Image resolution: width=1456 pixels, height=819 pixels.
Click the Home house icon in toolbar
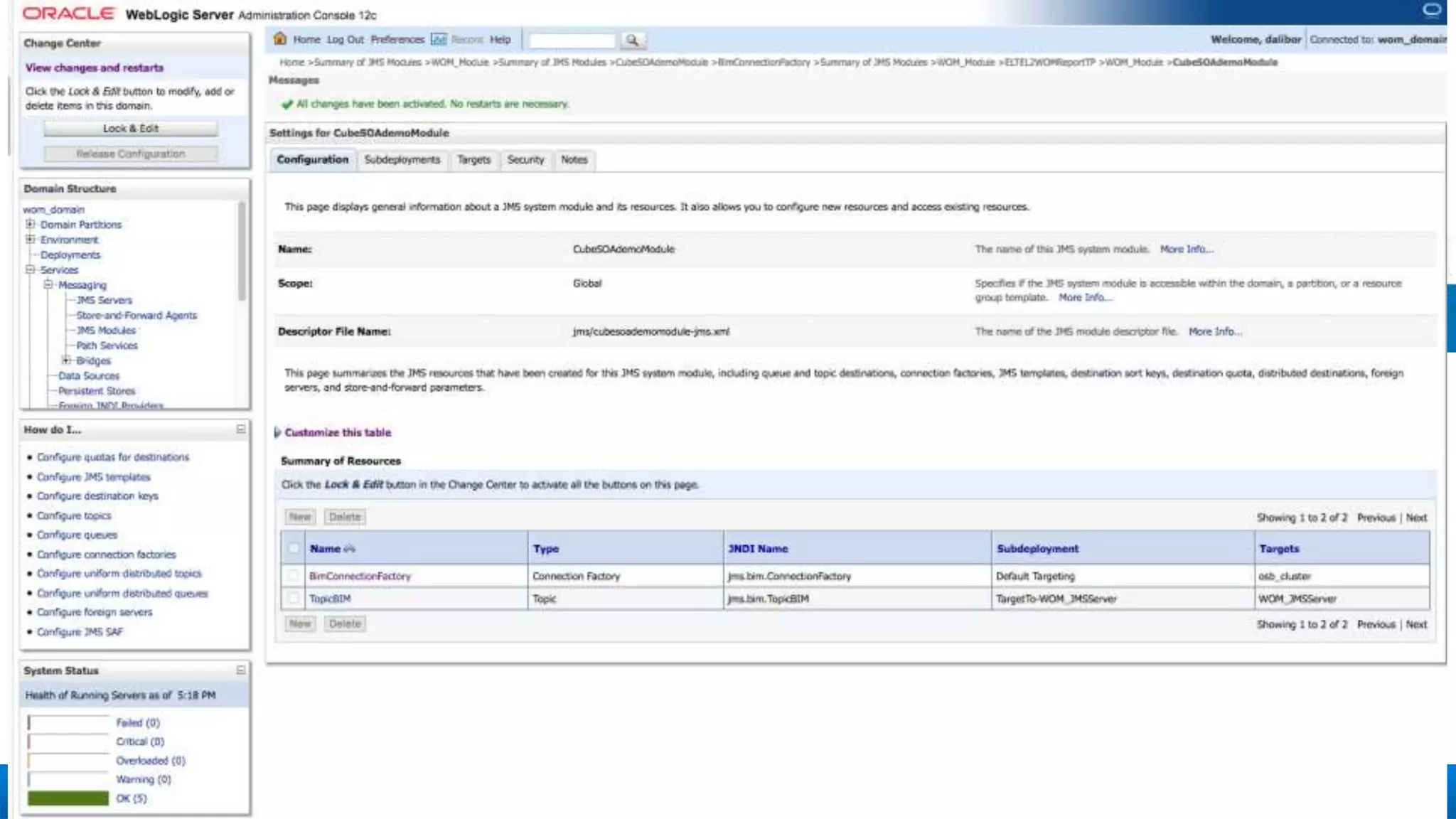[x=280, y=39]
